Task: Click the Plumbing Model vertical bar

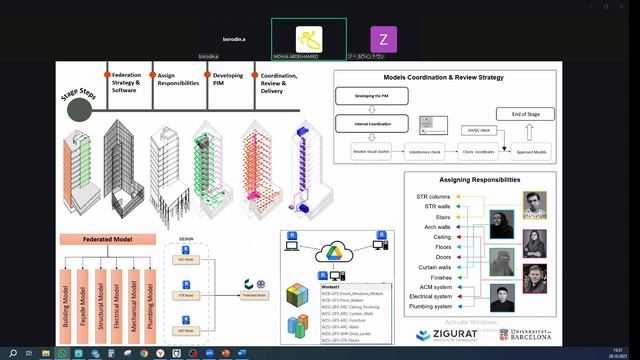Action: tap(150, 306)
